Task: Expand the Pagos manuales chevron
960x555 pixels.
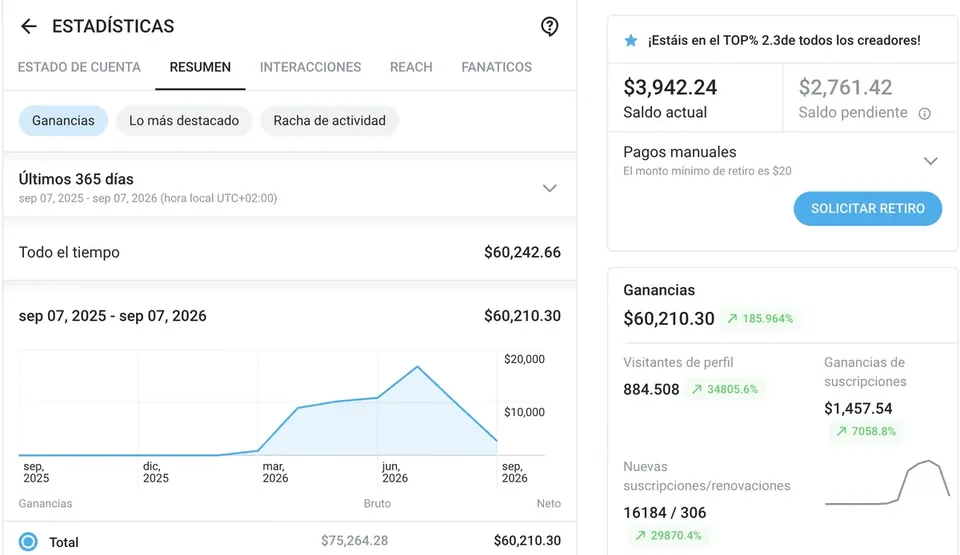Action: (x=931, y=161)
